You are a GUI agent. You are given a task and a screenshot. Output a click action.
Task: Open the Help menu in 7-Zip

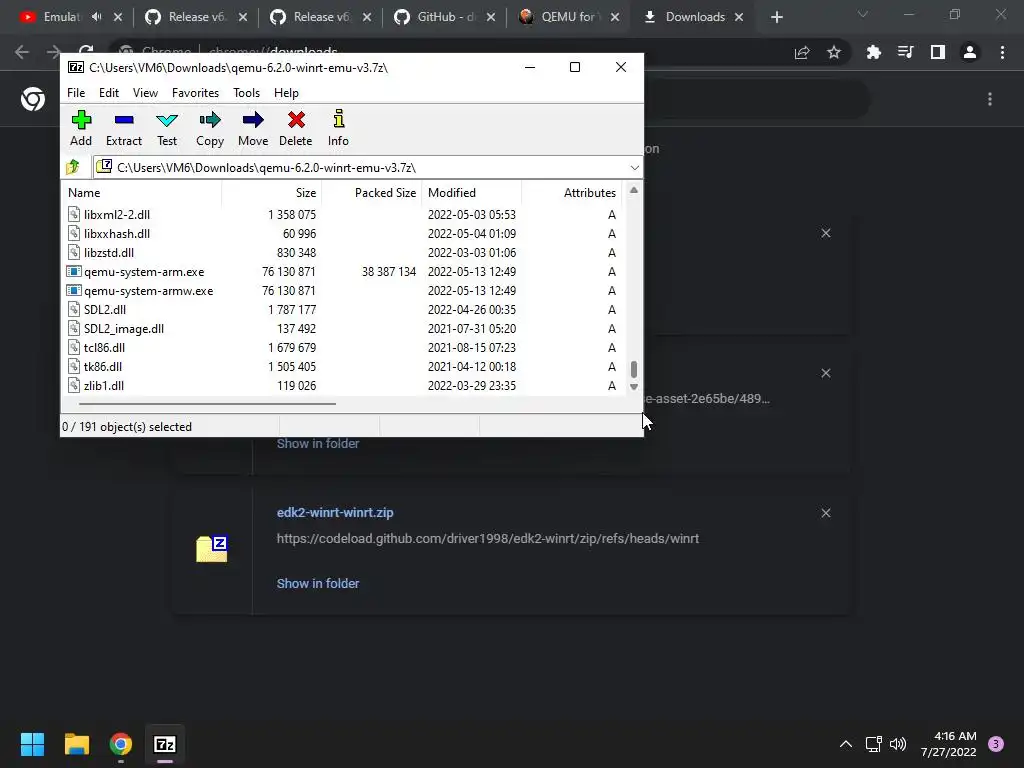coord(286,93)
